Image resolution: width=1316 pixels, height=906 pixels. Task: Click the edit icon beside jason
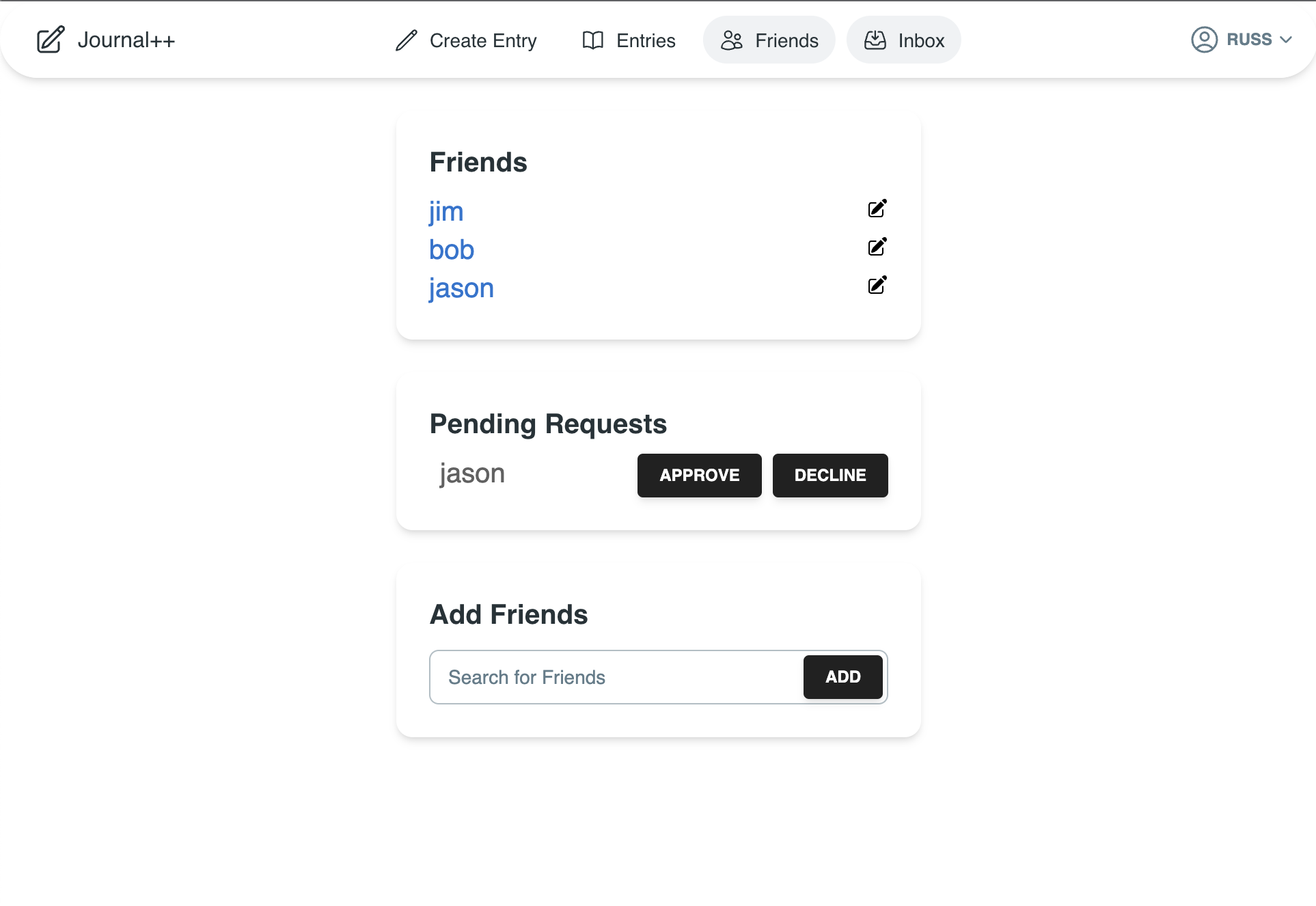[877, 285]
